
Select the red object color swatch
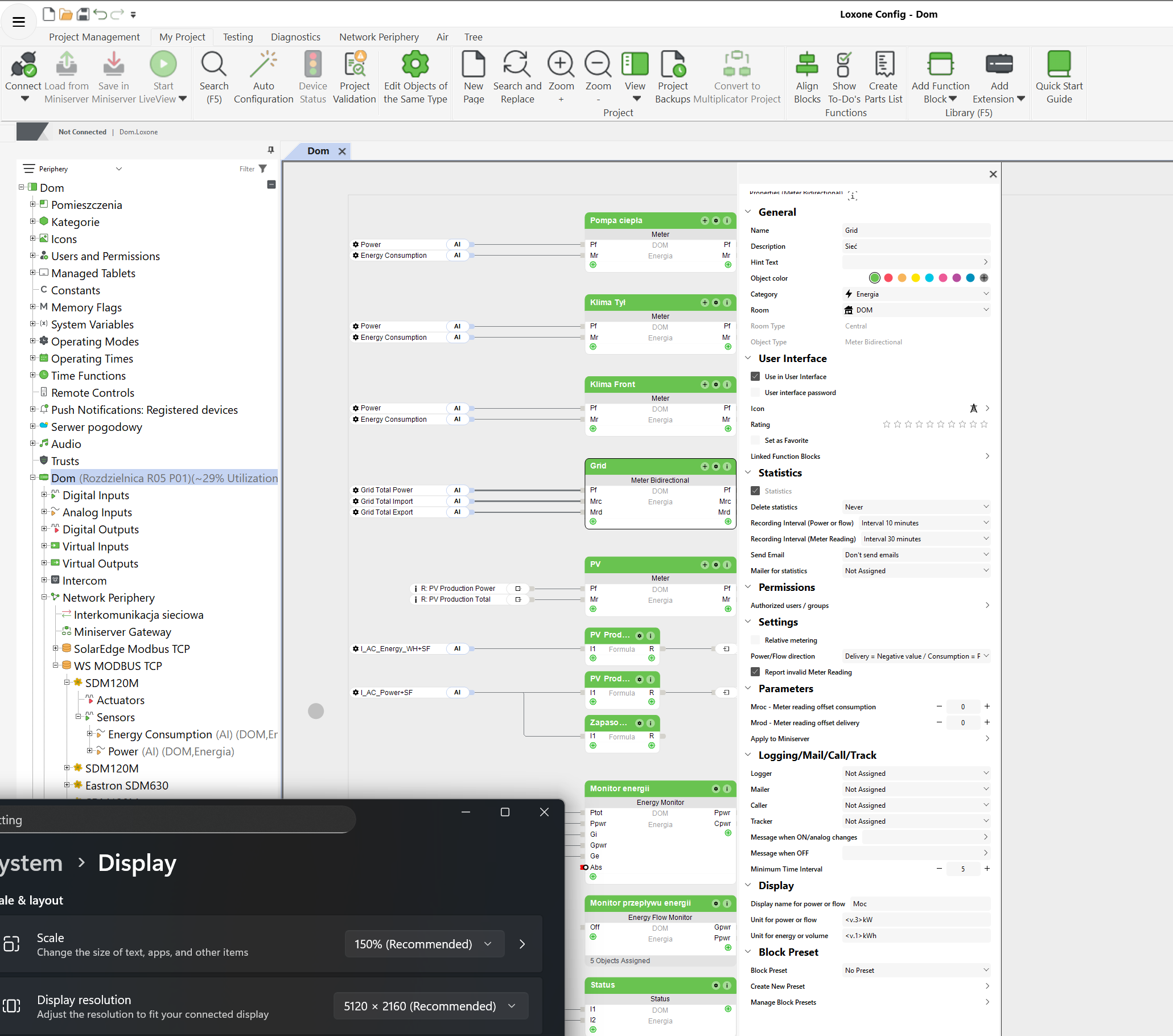pos(888,278)
